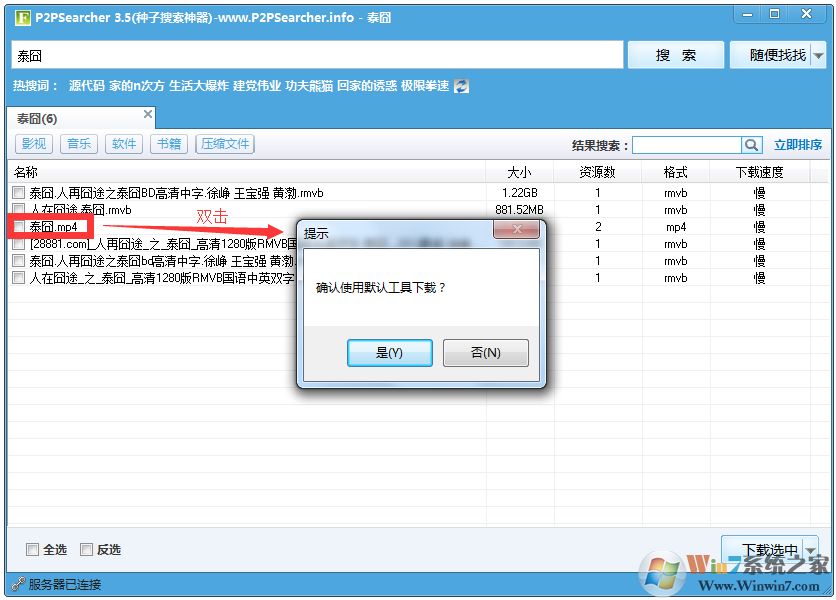Close the 泰囧(6) tab with its X
Screen dimensions: 836x600
tap(149, 116)
